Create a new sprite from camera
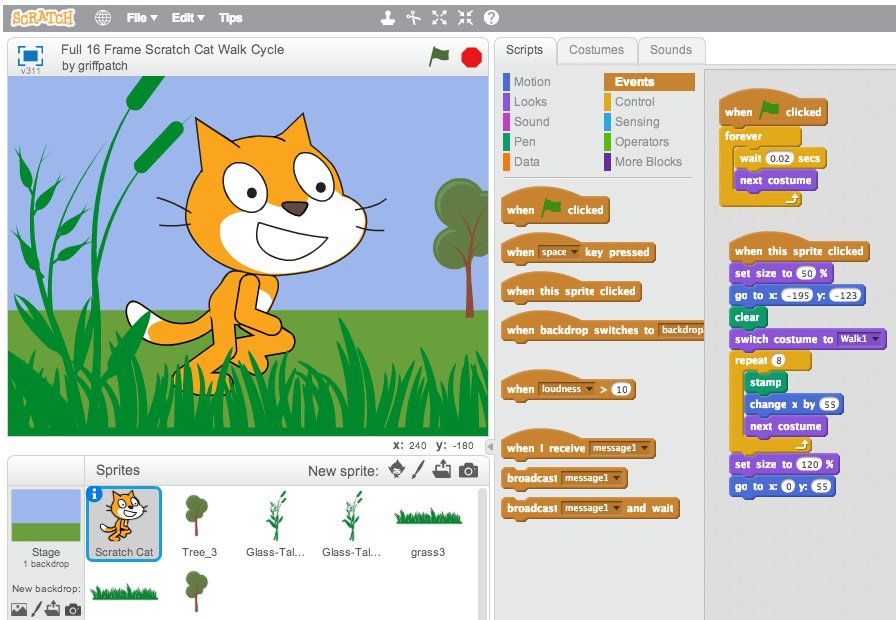This screenshot has height=620, width=896. (469, 470)
